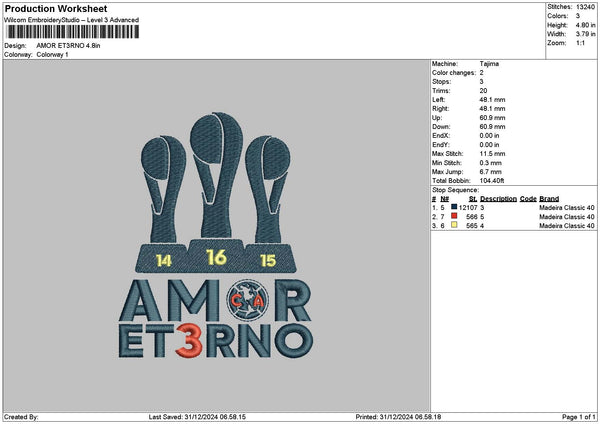Click the 'St.' column header
The width and height of the screenshot is (600, 424).
click(x=473, y=199)
